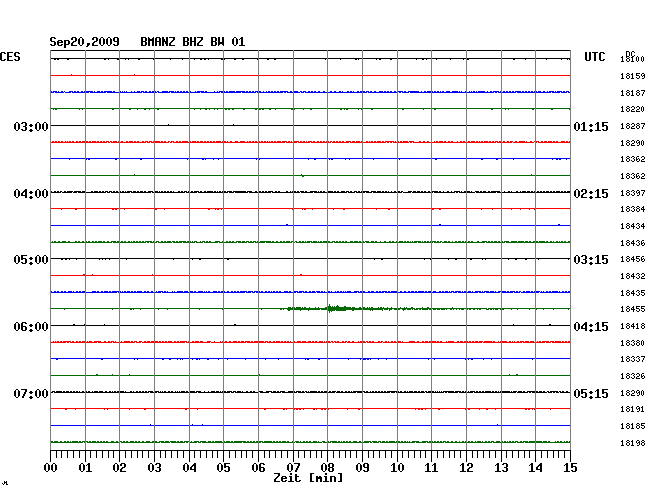This screenshot has height=494, width=650.
Task: Click the 07 minute axis label
Action: (293, 468)
